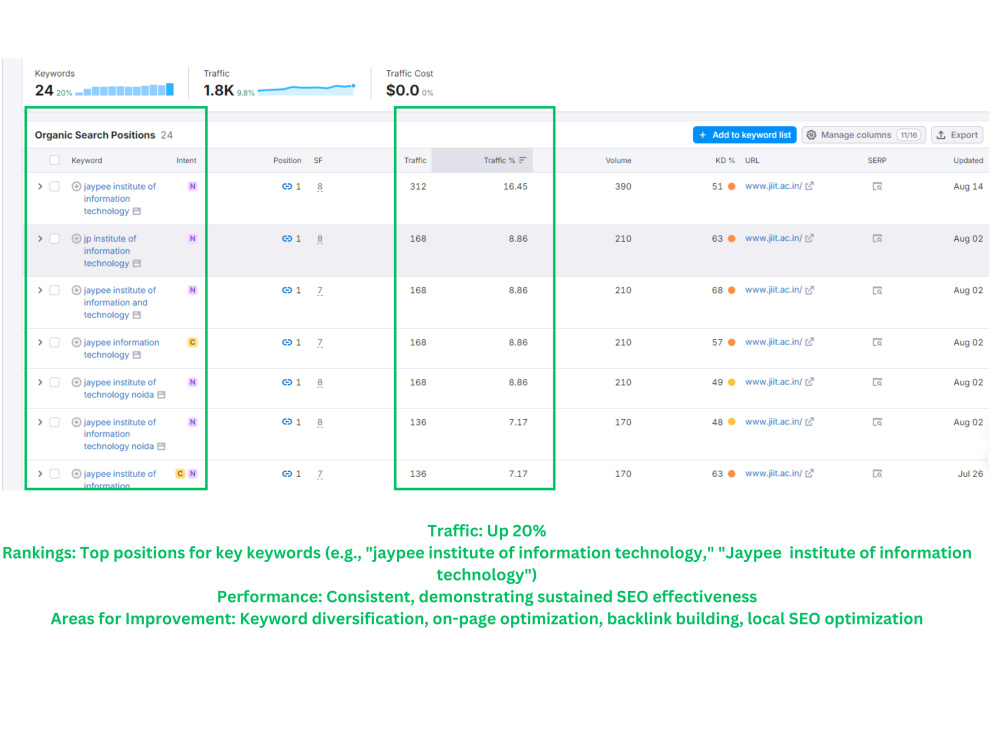1000x750 pixels.
Task: Click the Traffic Cost value $0.0
Action: 402,91
